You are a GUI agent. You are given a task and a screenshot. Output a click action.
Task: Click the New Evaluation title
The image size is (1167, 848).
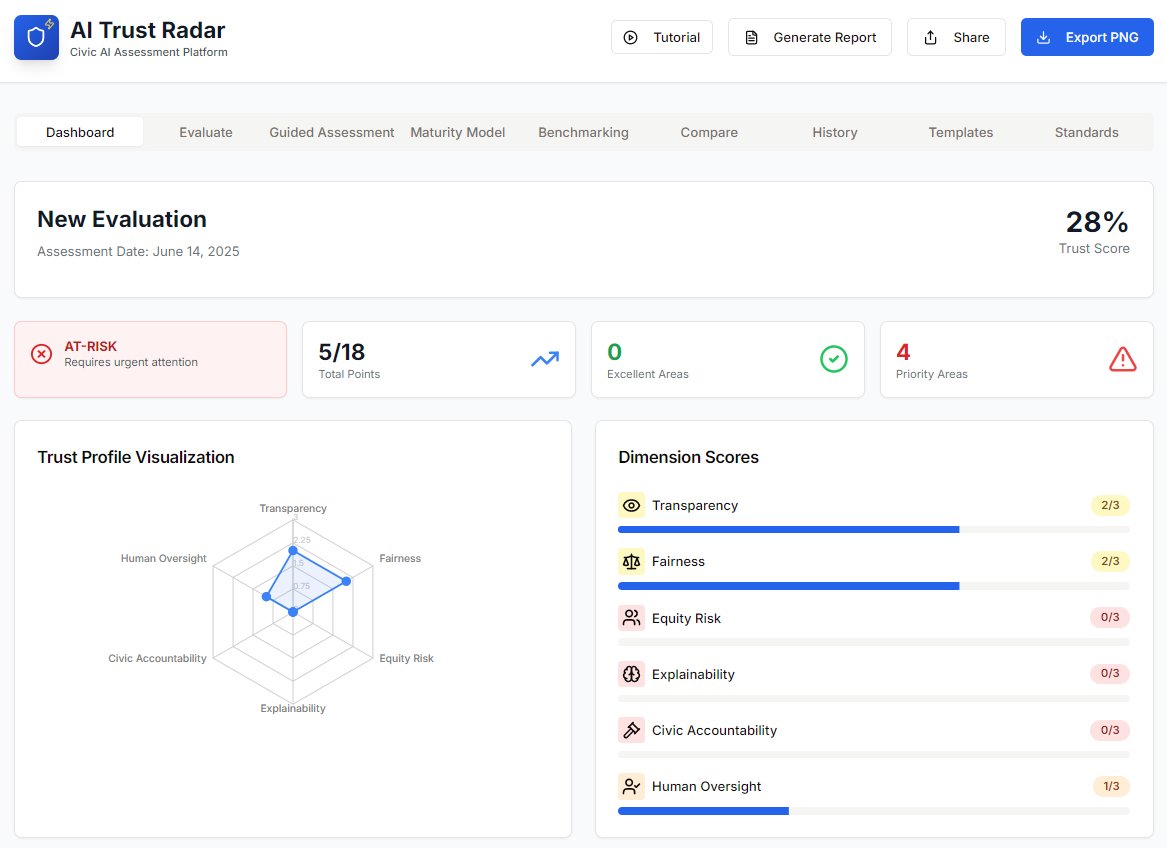122,219
